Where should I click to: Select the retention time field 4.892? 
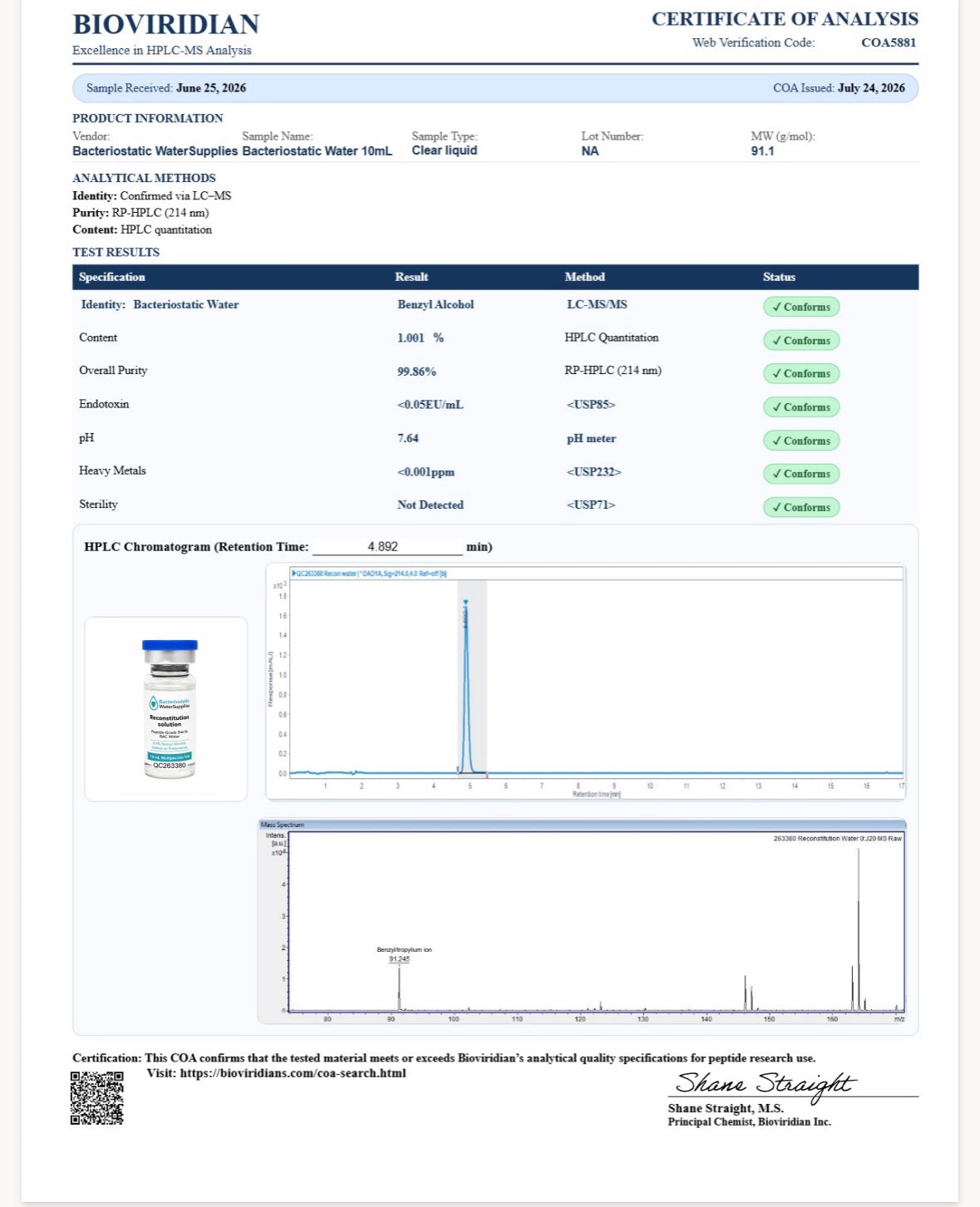(387, 546)
